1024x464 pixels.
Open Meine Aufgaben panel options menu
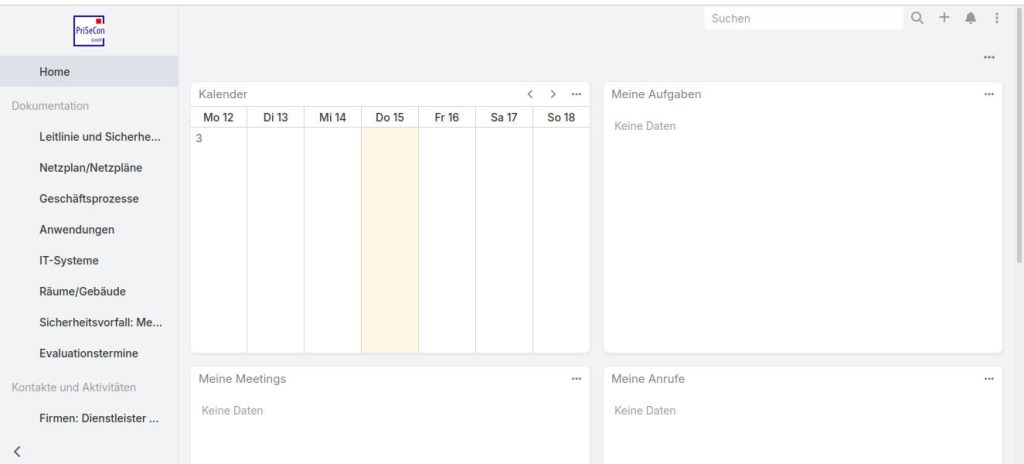pyautogui.click(x=989, y=94)
